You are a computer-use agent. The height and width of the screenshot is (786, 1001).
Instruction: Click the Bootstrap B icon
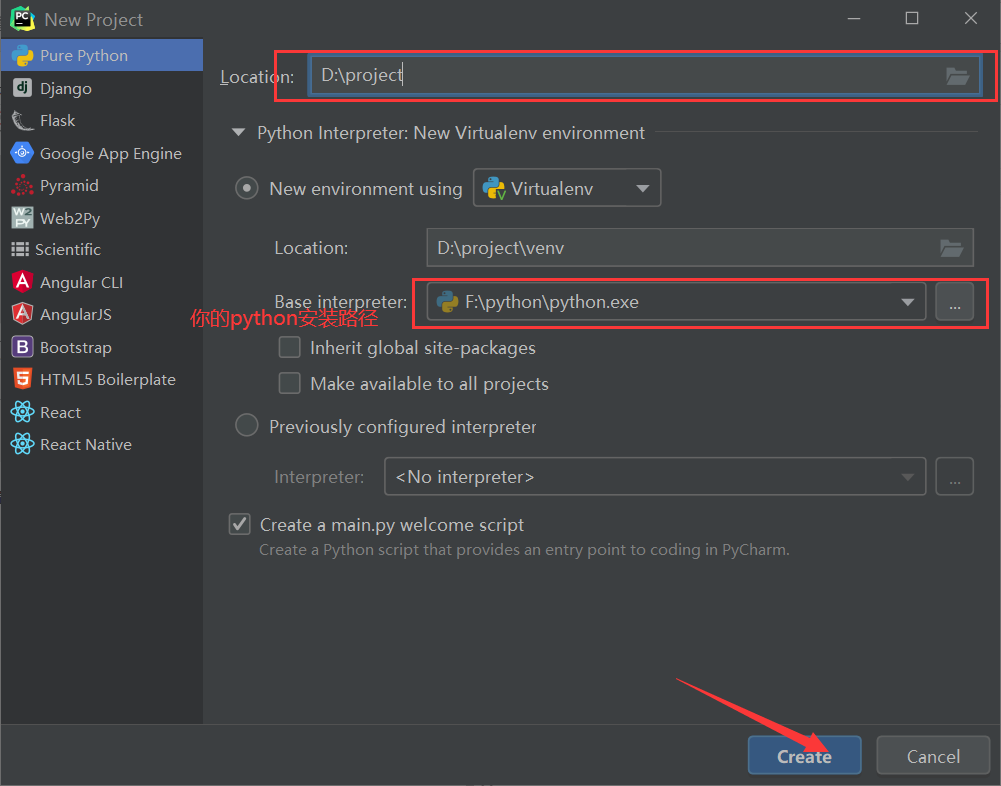22,347
